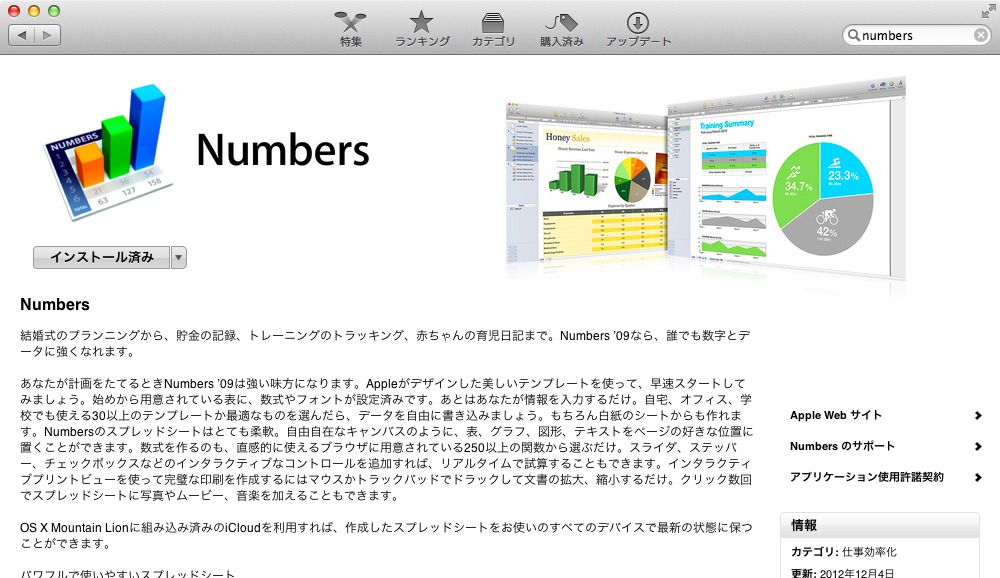Viewport: 1000px width, 578px height.
Task: Click the arrow next to アプリケーション使用許諾契約
Action: (x=978, y=477)
